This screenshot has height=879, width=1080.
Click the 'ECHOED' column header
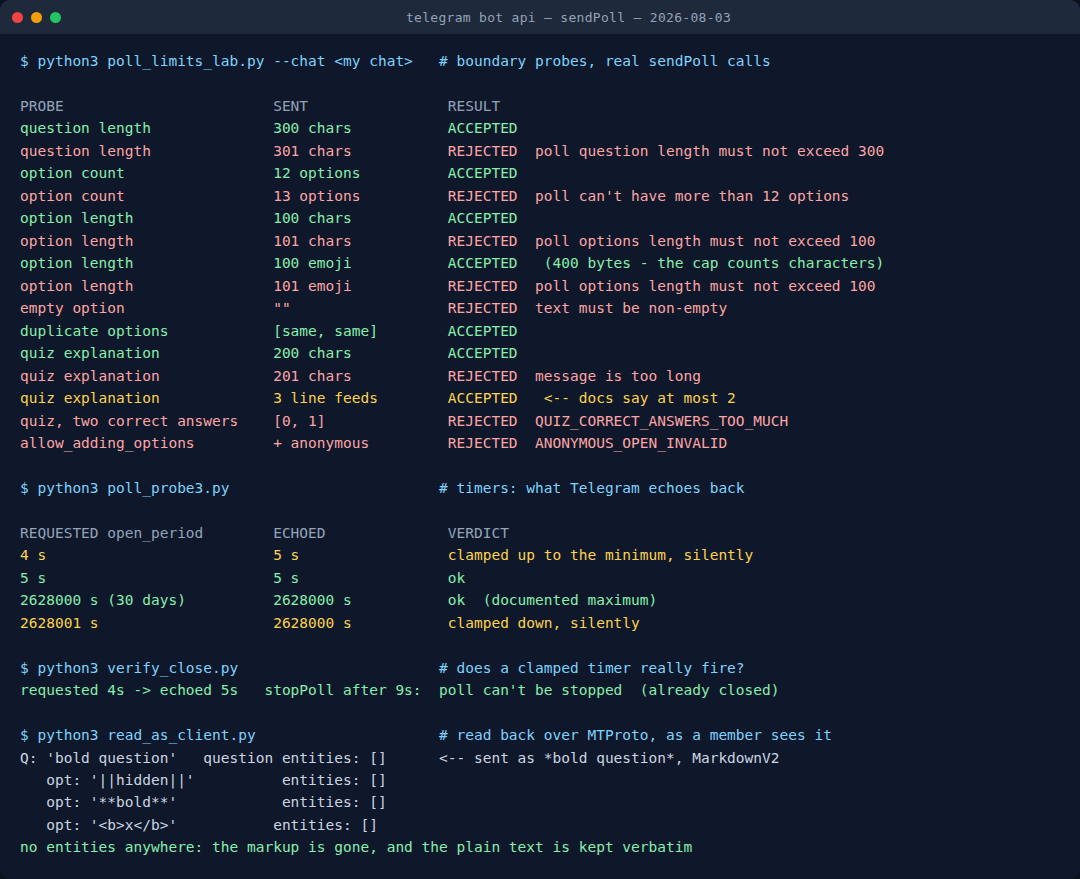point(299,533)
